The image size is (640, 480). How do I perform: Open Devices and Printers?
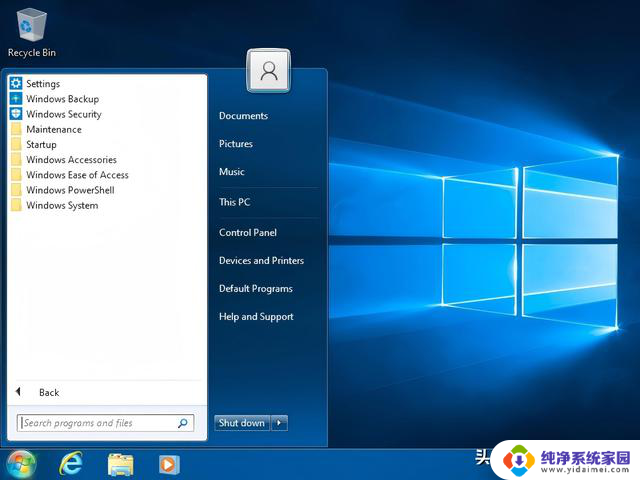(261, 260)
